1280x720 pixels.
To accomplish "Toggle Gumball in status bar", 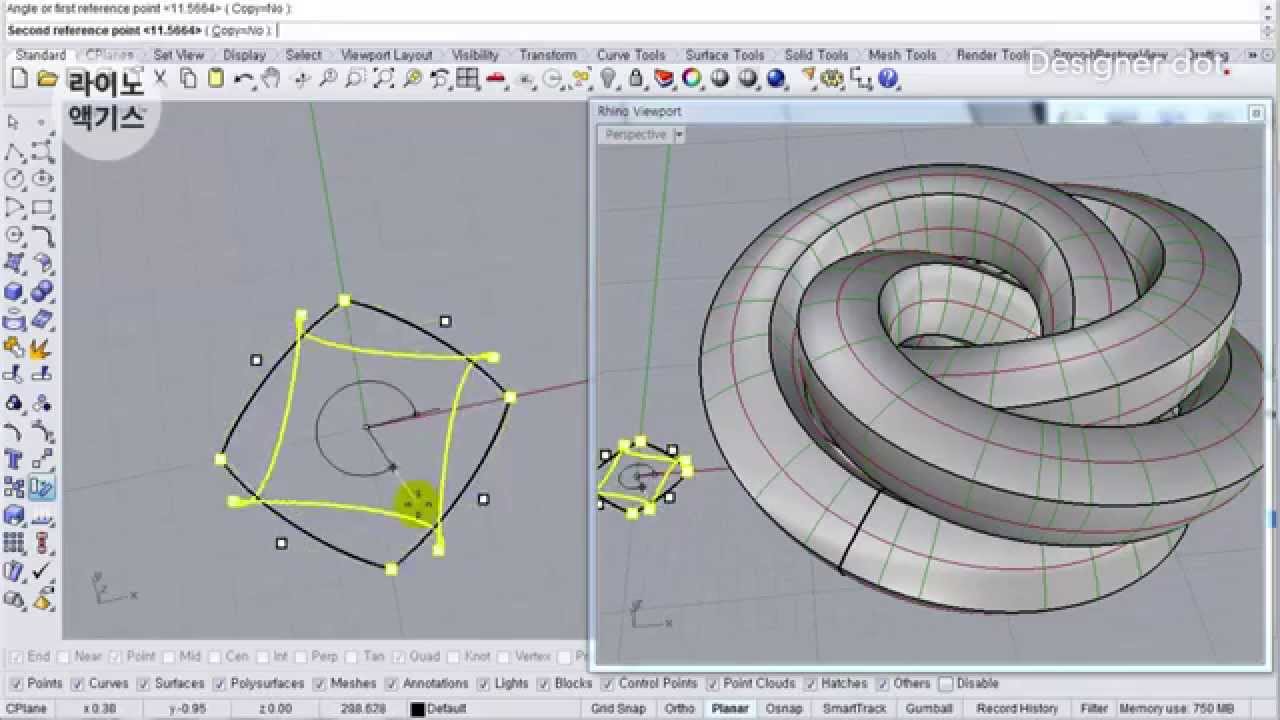I will point(929,709).
